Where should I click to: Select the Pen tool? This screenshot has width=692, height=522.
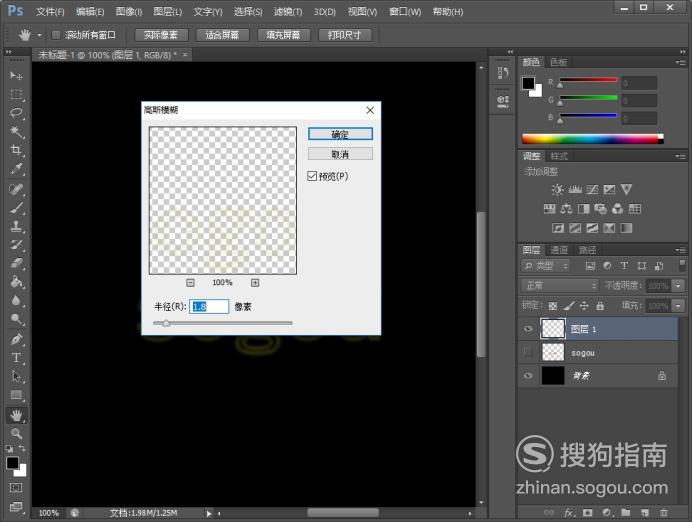16,339
